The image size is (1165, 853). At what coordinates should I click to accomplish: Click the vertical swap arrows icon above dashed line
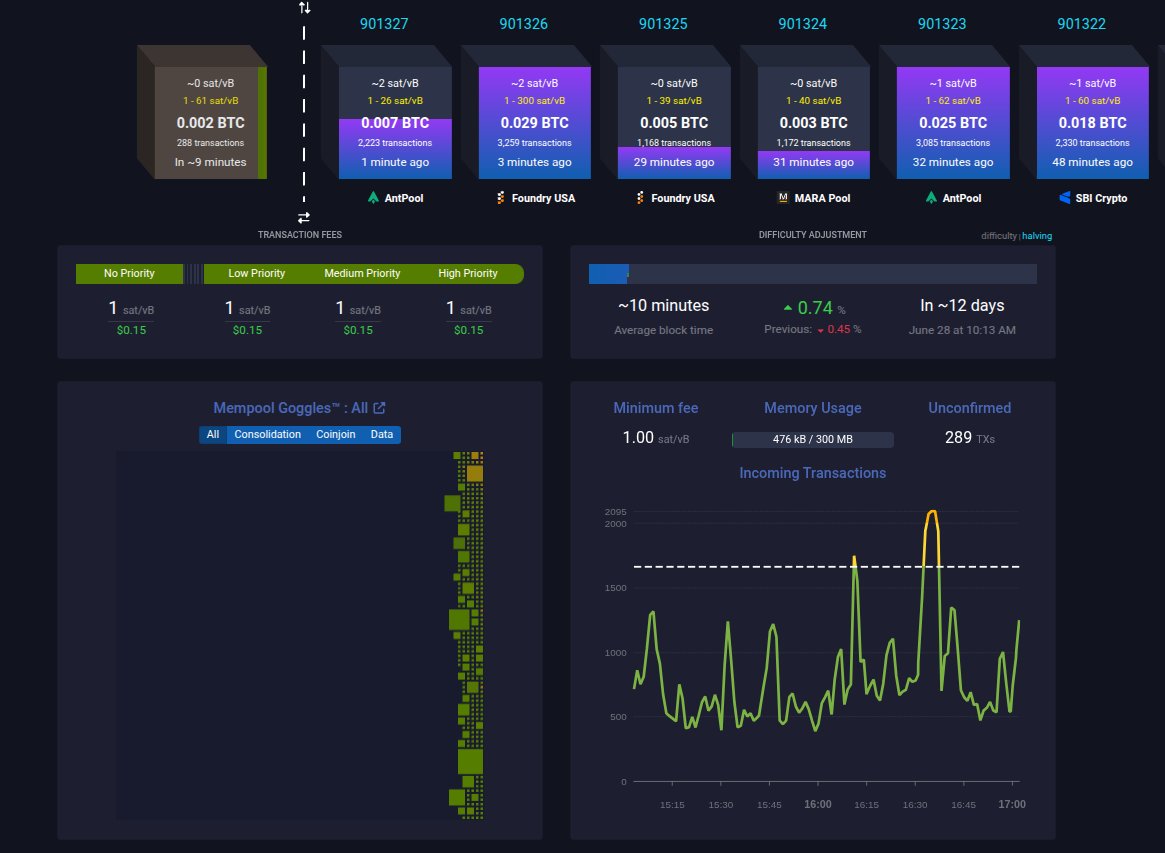(305, 7)
